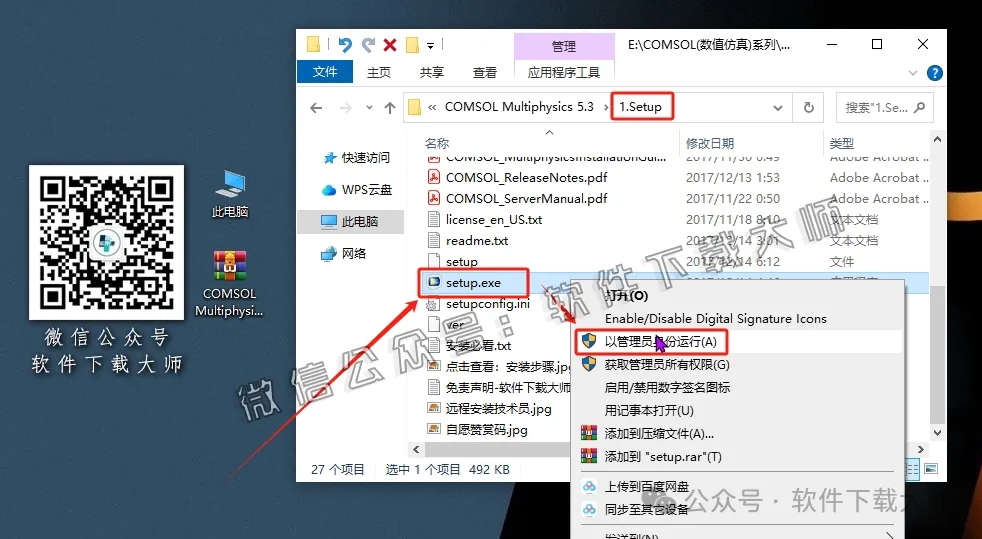The image size is (982, 539).
Task: Select 此电脑 in navigation pane
Action: [350, 222]
